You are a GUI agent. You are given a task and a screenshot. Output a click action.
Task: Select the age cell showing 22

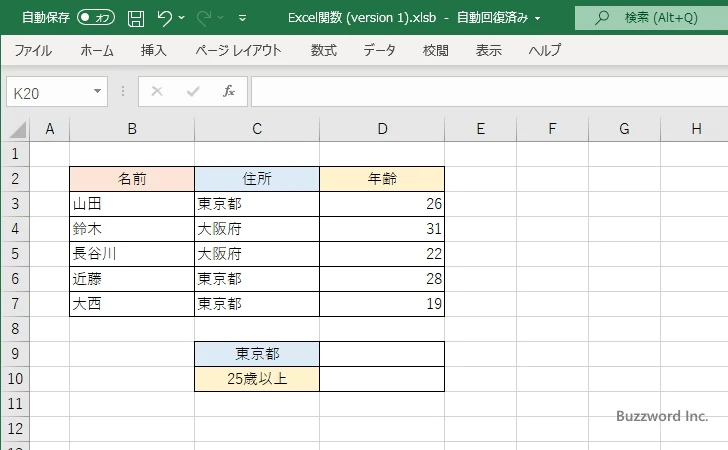pyautogui.click(x=382, y=254)
